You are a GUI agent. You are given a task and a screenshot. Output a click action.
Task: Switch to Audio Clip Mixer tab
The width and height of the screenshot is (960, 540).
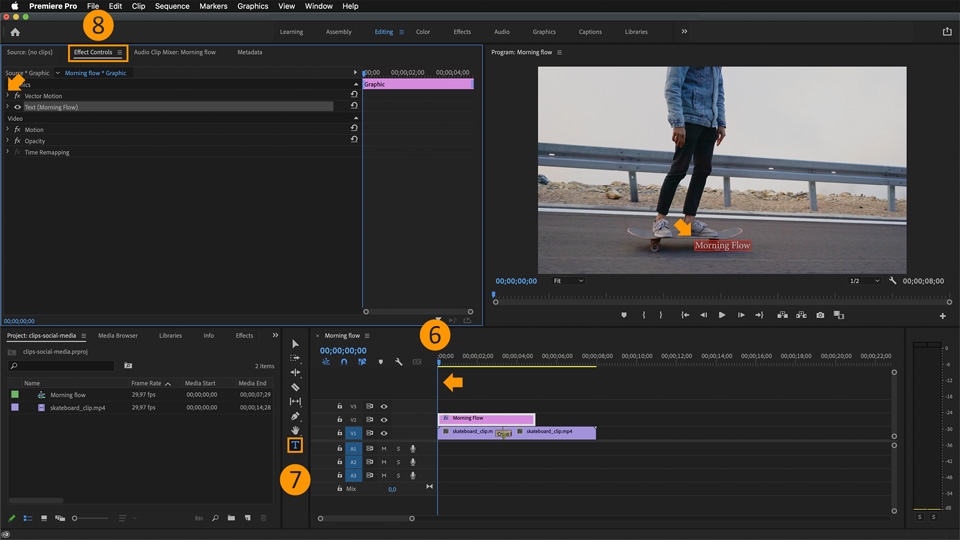[x=174, y=52]
